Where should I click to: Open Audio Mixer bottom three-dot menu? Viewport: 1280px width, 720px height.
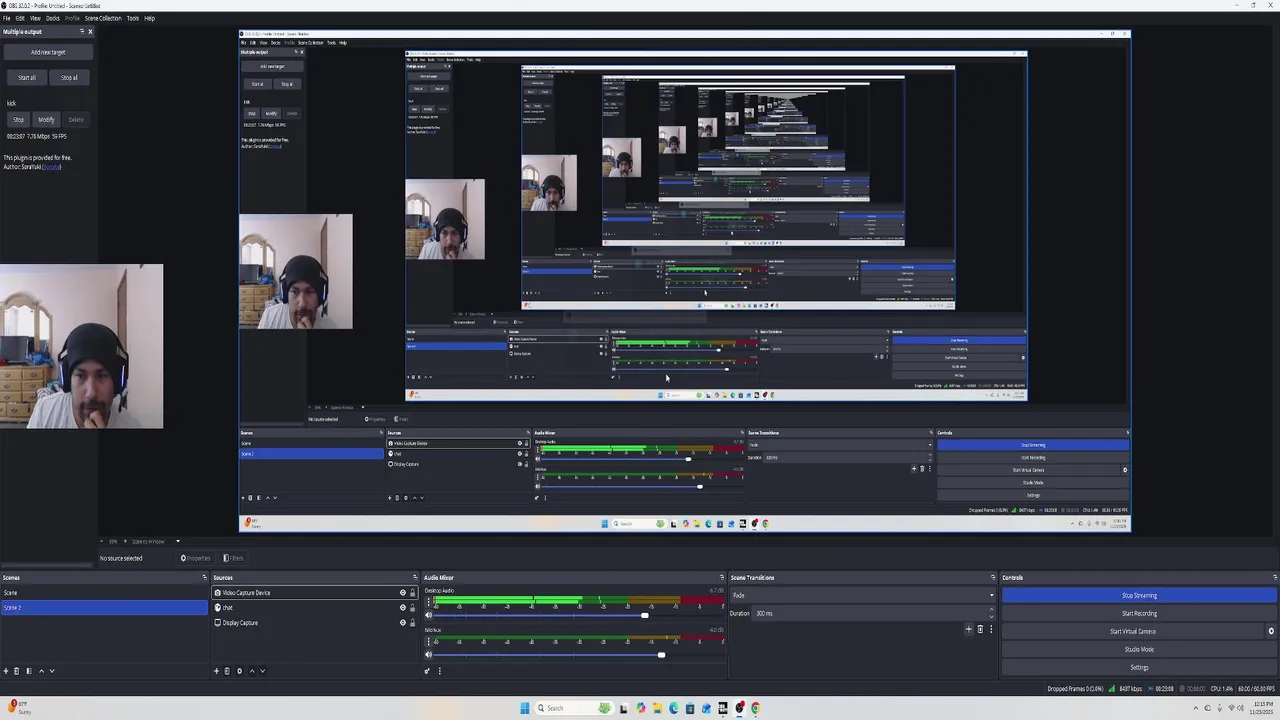[439, 671]
